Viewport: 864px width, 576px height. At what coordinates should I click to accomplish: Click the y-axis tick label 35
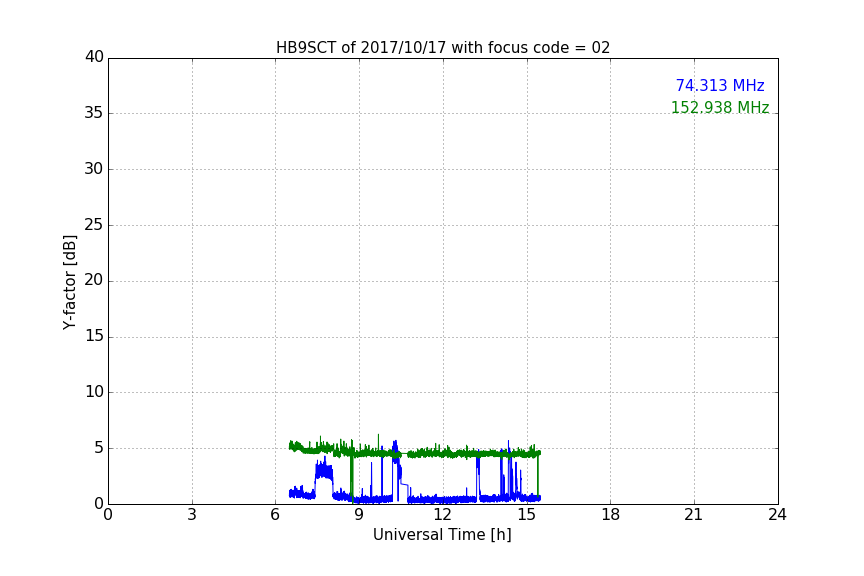[x=94, y=113]
